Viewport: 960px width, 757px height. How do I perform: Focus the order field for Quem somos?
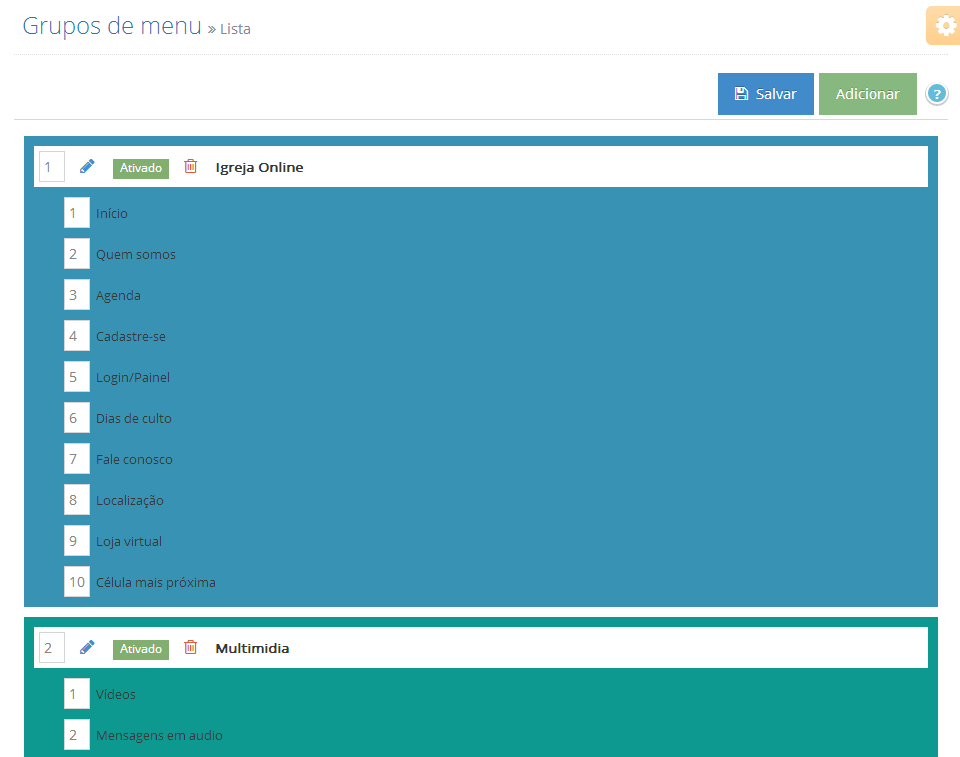77,254
